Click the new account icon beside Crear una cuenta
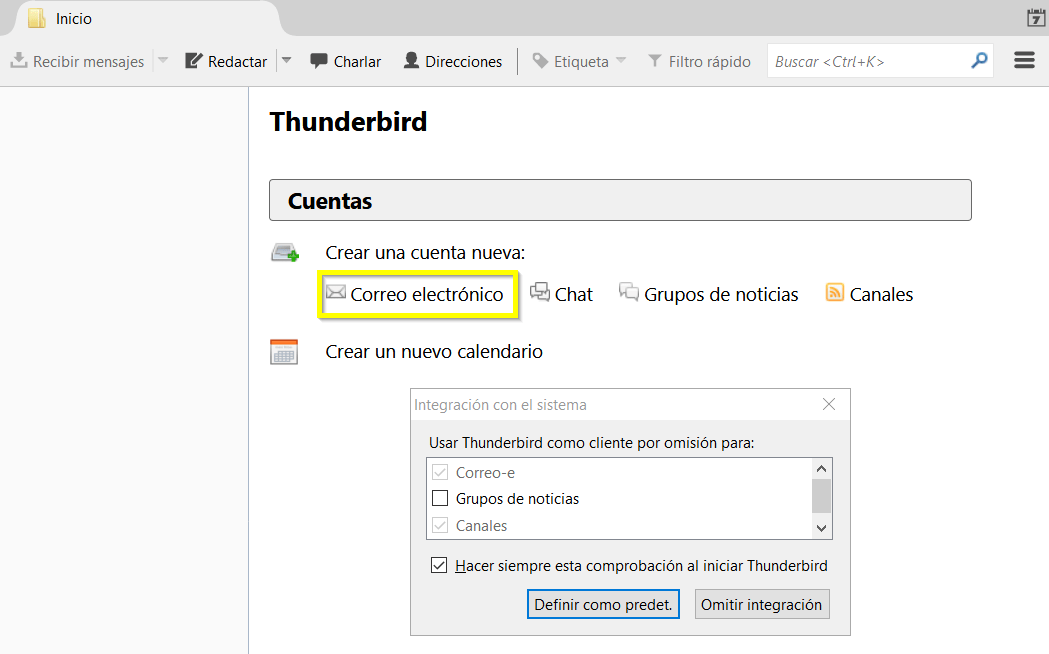 pyautogui.click(x=285, y=253)
